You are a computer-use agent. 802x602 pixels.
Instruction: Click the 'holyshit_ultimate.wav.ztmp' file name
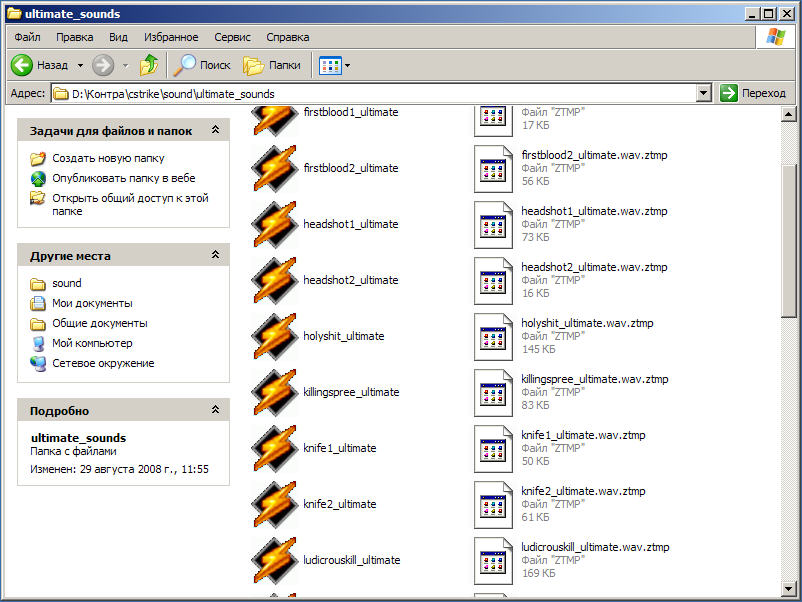click(x=587, y=323)
